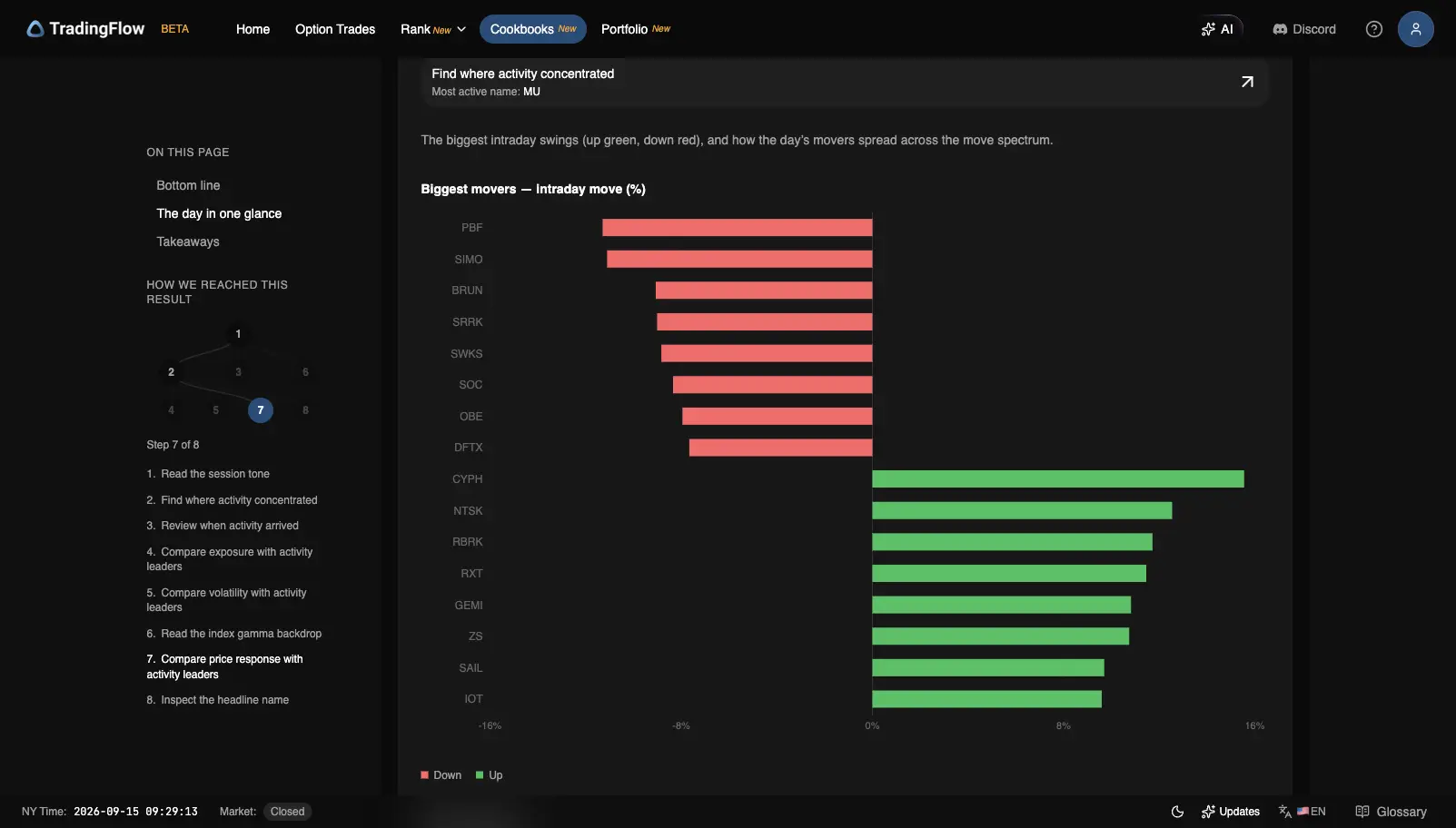Select step node 8 in the graph

point(305,410)
